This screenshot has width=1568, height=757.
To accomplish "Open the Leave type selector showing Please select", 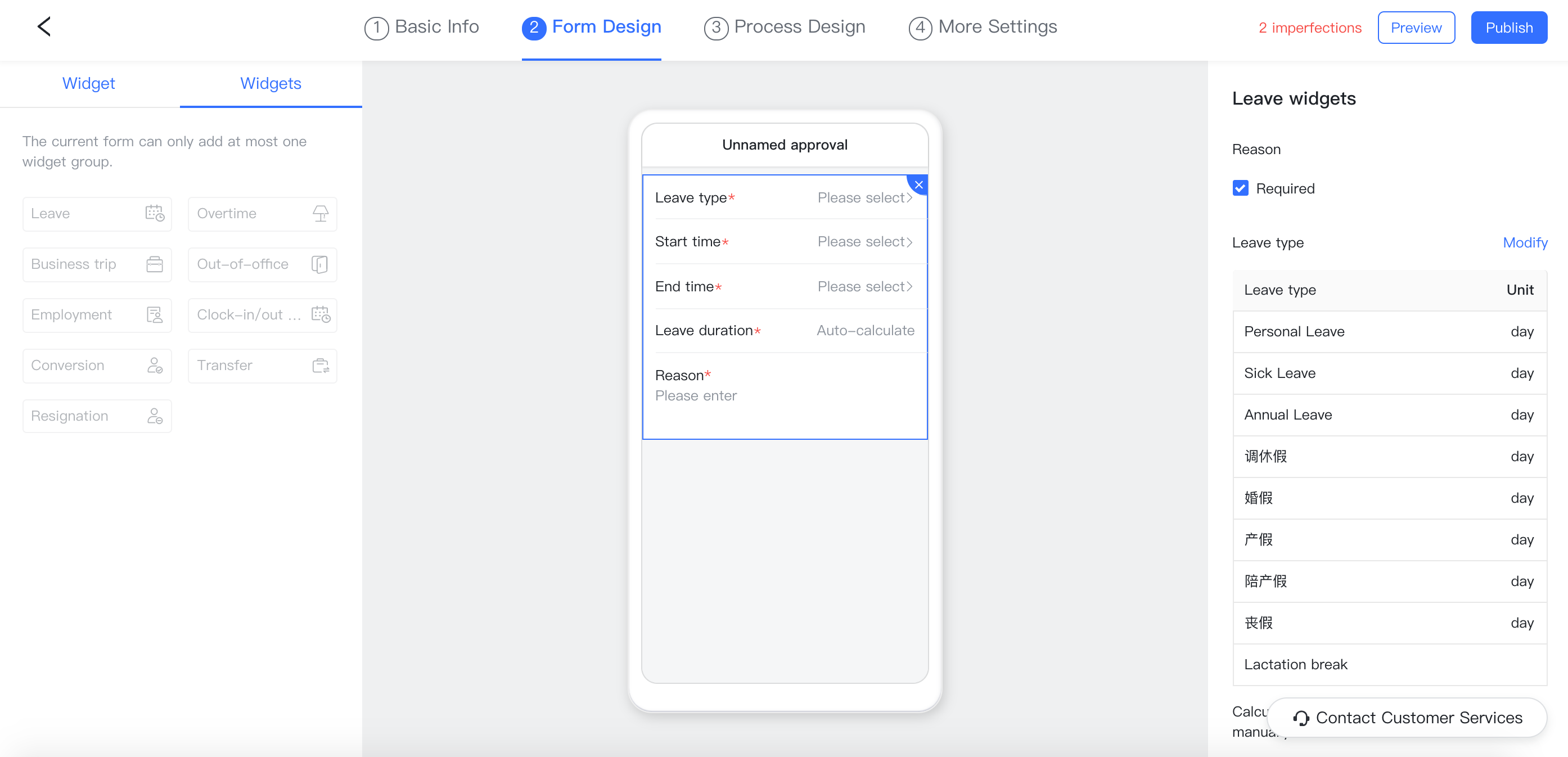I will 865,197.
